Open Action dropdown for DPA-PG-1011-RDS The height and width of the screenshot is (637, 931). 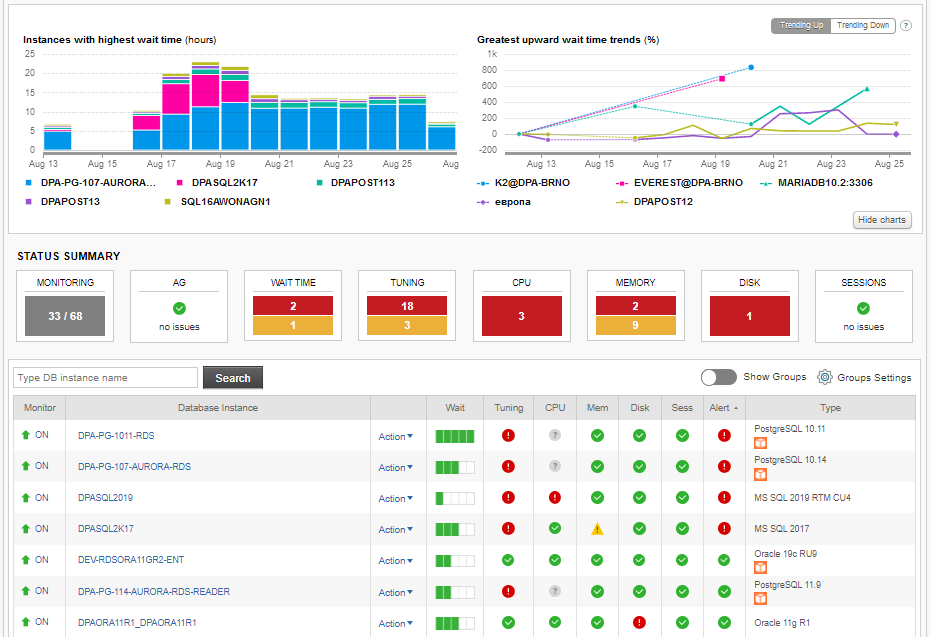click(x=395, y=437)
